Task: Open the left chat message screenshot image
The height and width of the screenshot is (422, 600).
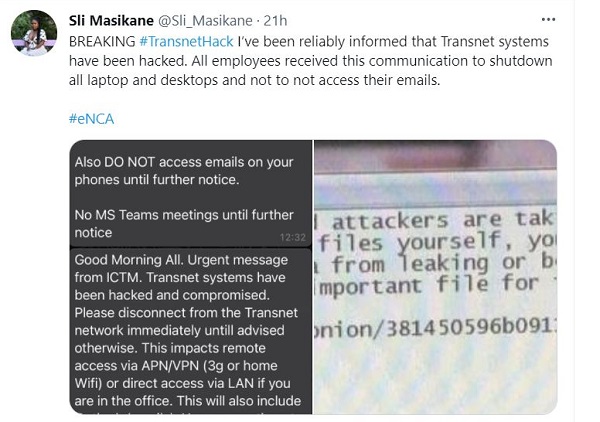Action: (190, 280)
